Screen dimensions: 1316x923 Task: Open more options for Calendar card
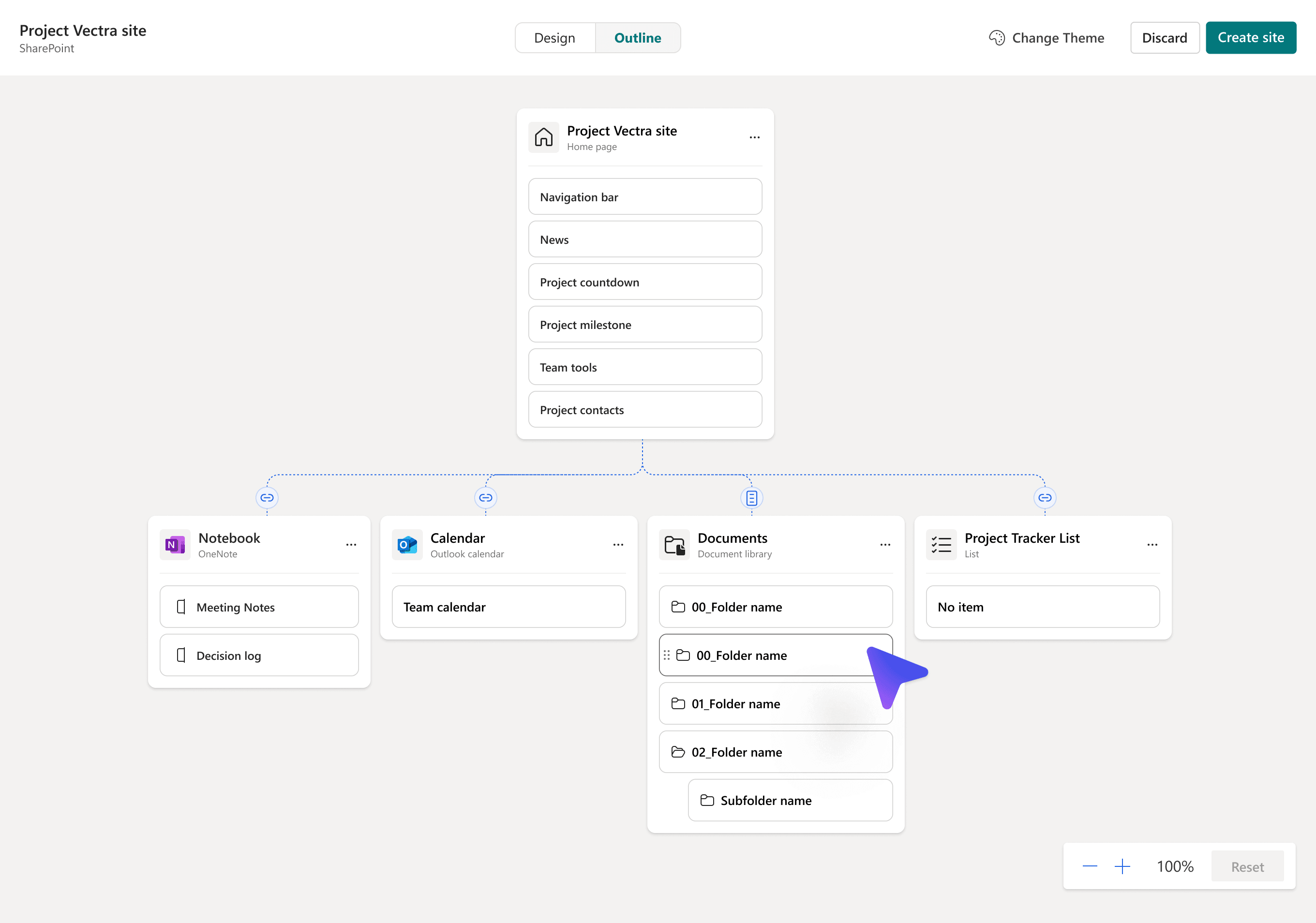click(x=618, y=545)
